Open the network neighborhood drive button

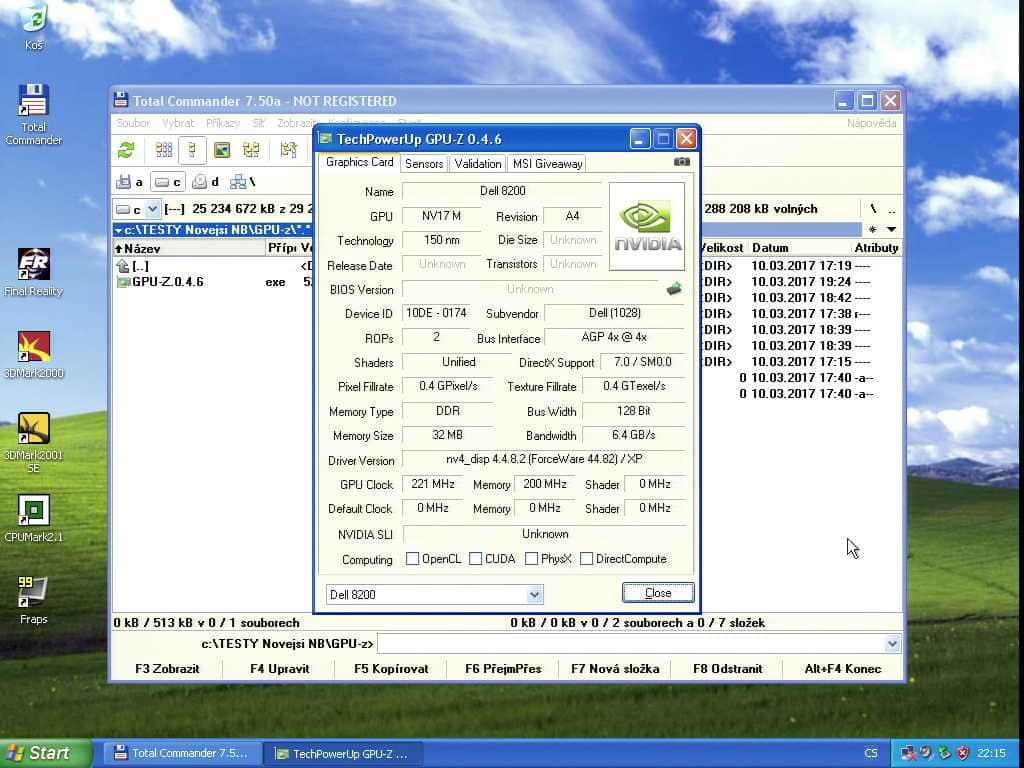(x=242, y=182)
